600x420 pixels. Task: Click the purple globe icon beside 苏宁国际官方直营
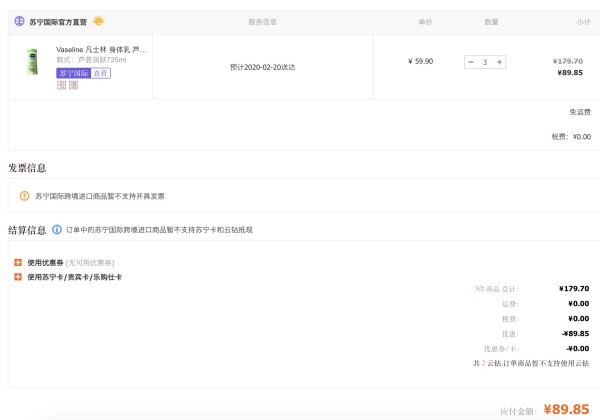(x=19, y=21)
